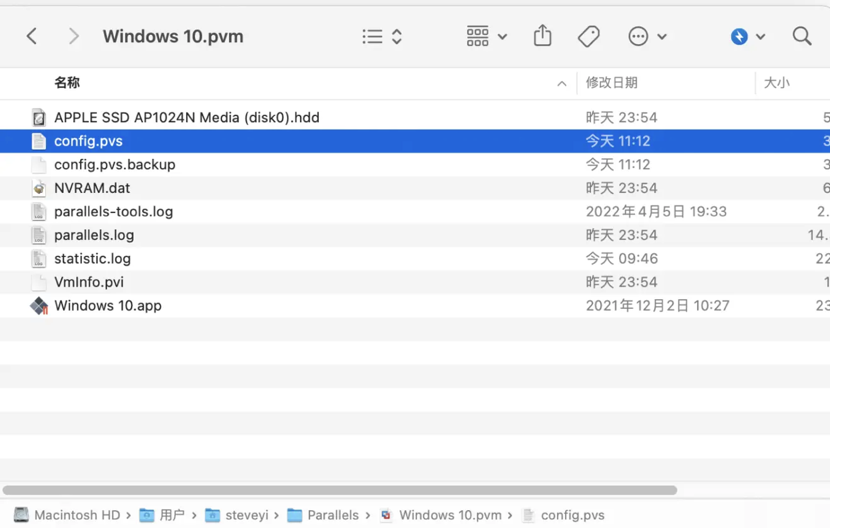
Task: Select the Windows 10.app icon
Action: click(39, 306)
